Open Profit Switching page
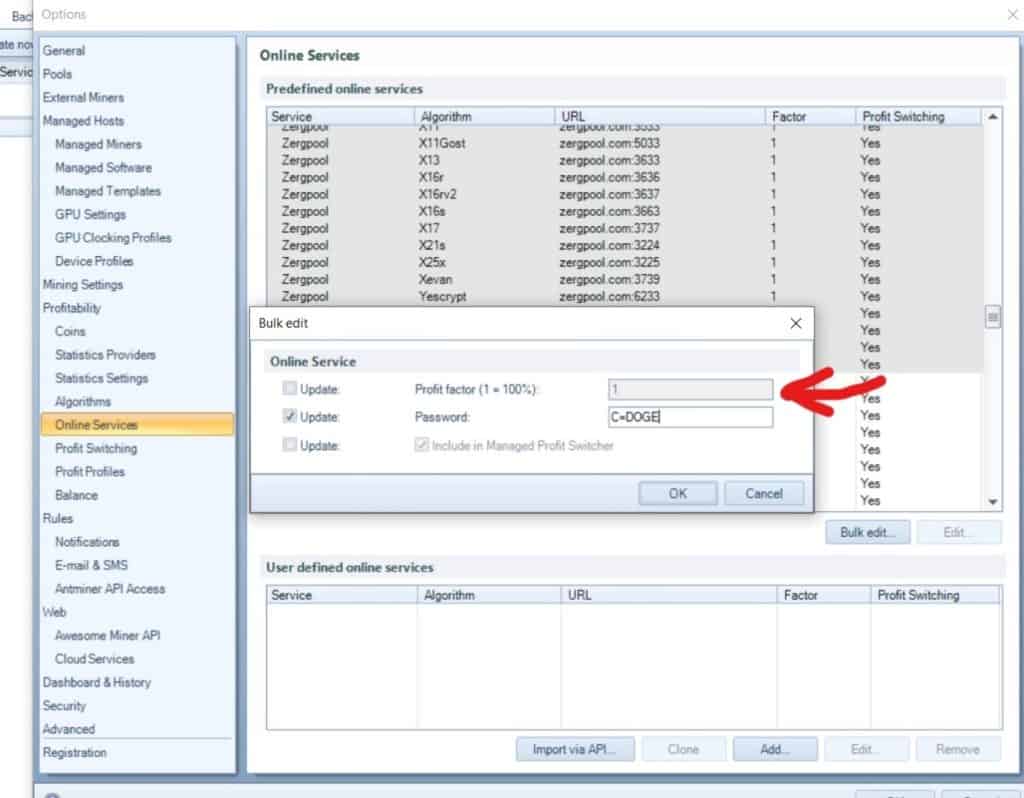 96,449
